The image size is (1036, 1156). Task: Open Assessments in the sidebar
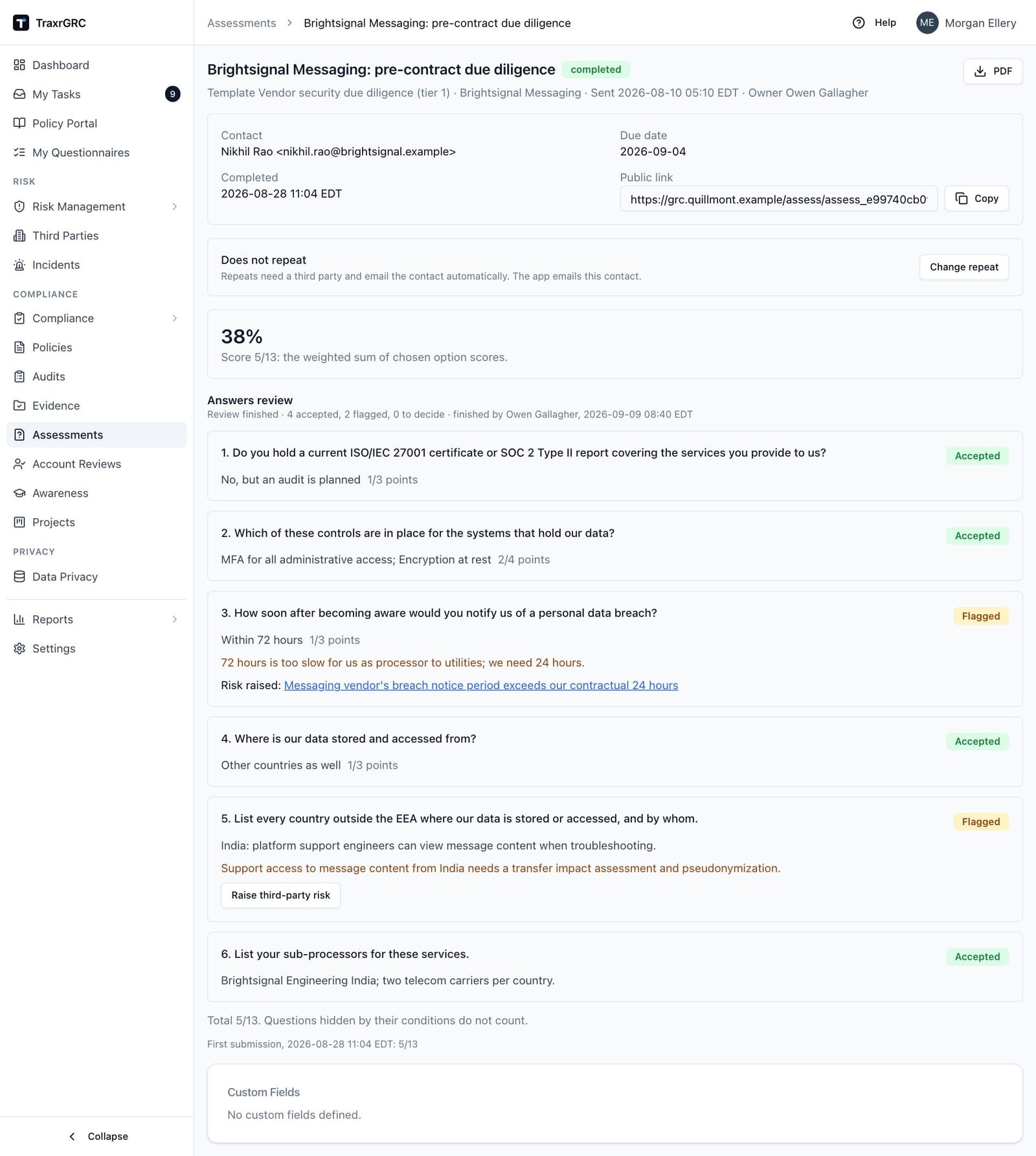pyautogui.click(x=96, y=435)
